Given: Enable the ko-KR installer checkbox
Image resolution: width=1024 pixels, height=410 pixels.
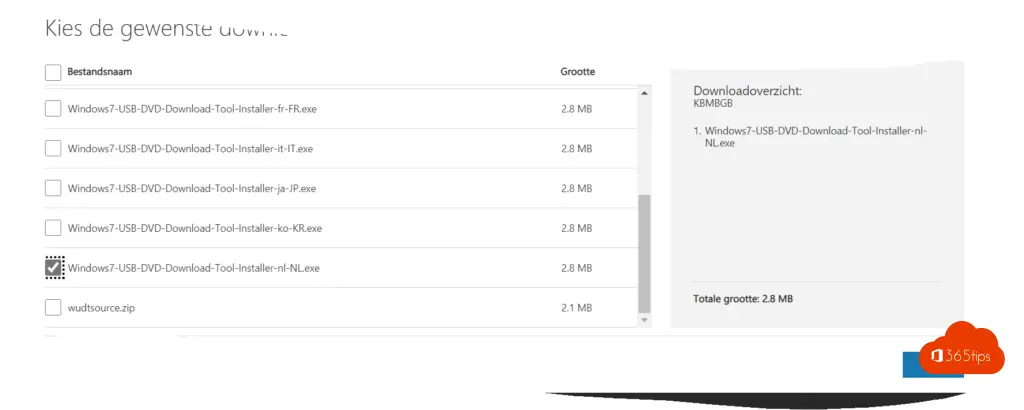Looking at the screenshot, I should tap(53, 228).
